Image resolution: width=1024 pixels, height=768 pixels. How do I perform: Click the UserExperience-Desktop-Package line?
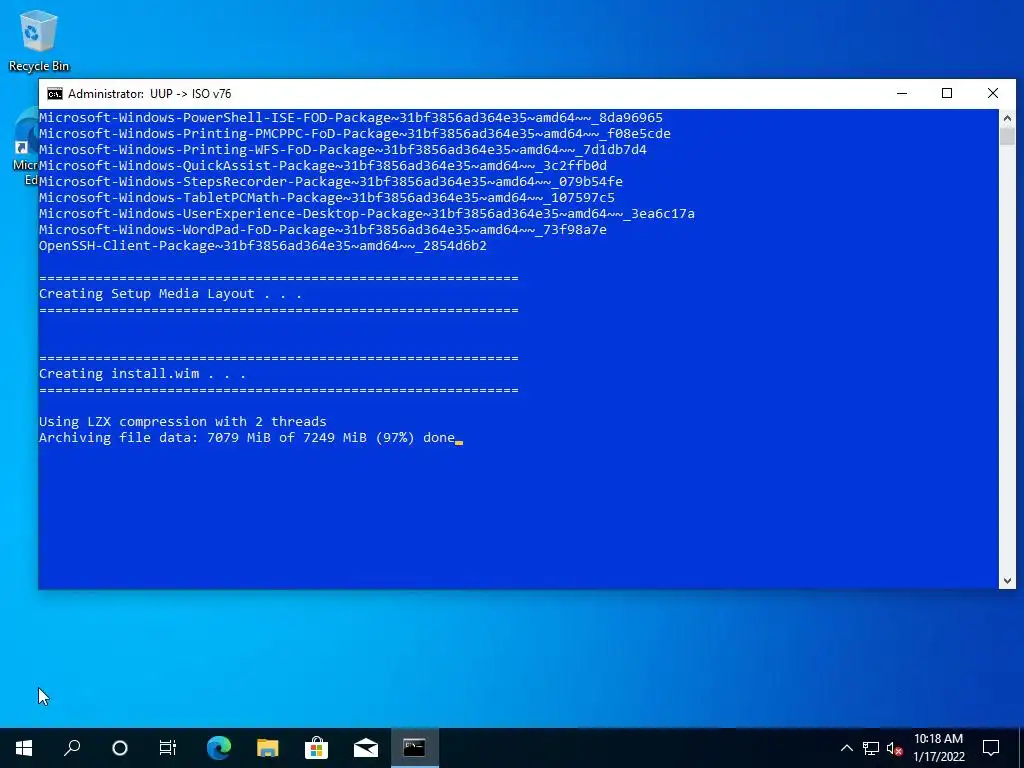click(366, 214)
